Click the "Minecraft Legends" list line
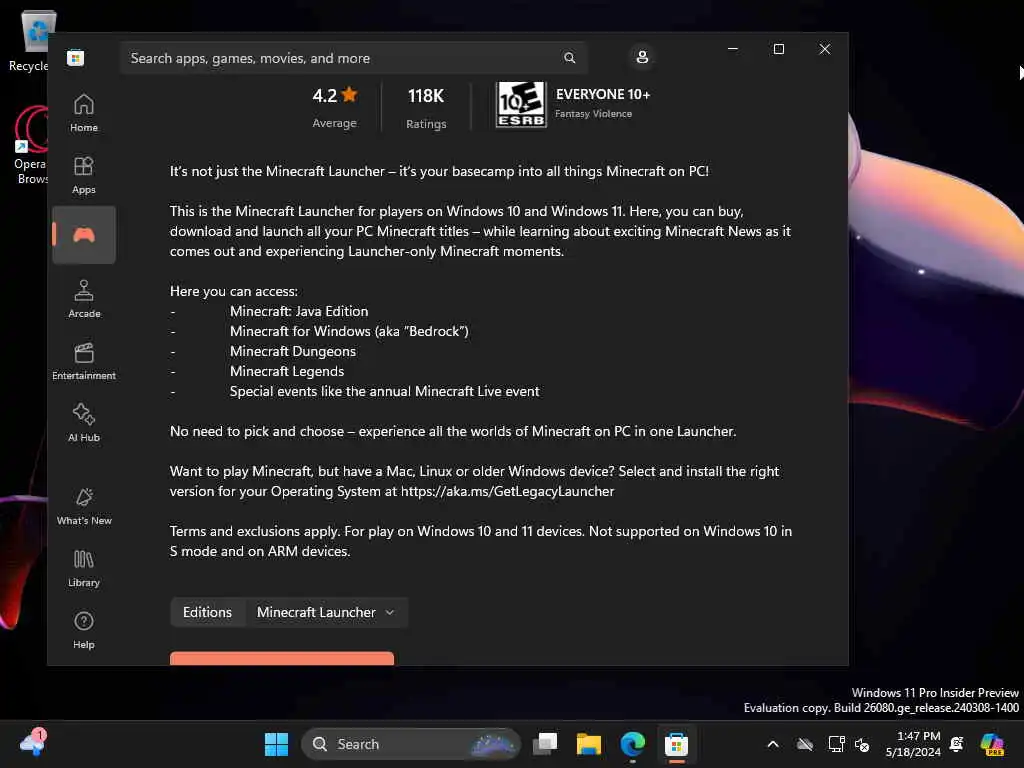The height and width of the screenshot is (768, 1024). 287,372
